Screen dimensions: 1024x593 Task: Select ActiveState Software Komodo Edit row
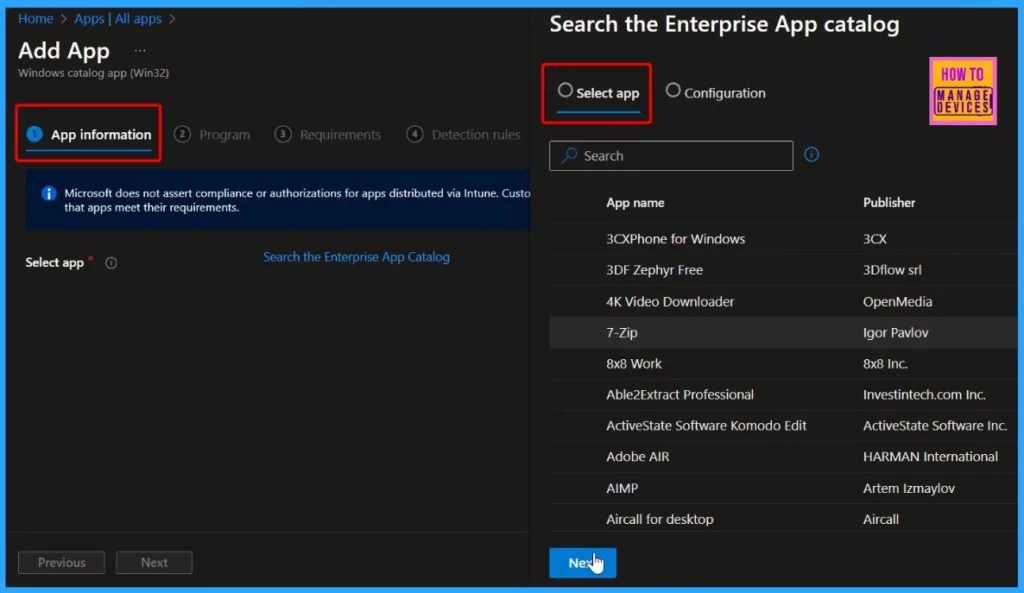(x=783, y=425)
